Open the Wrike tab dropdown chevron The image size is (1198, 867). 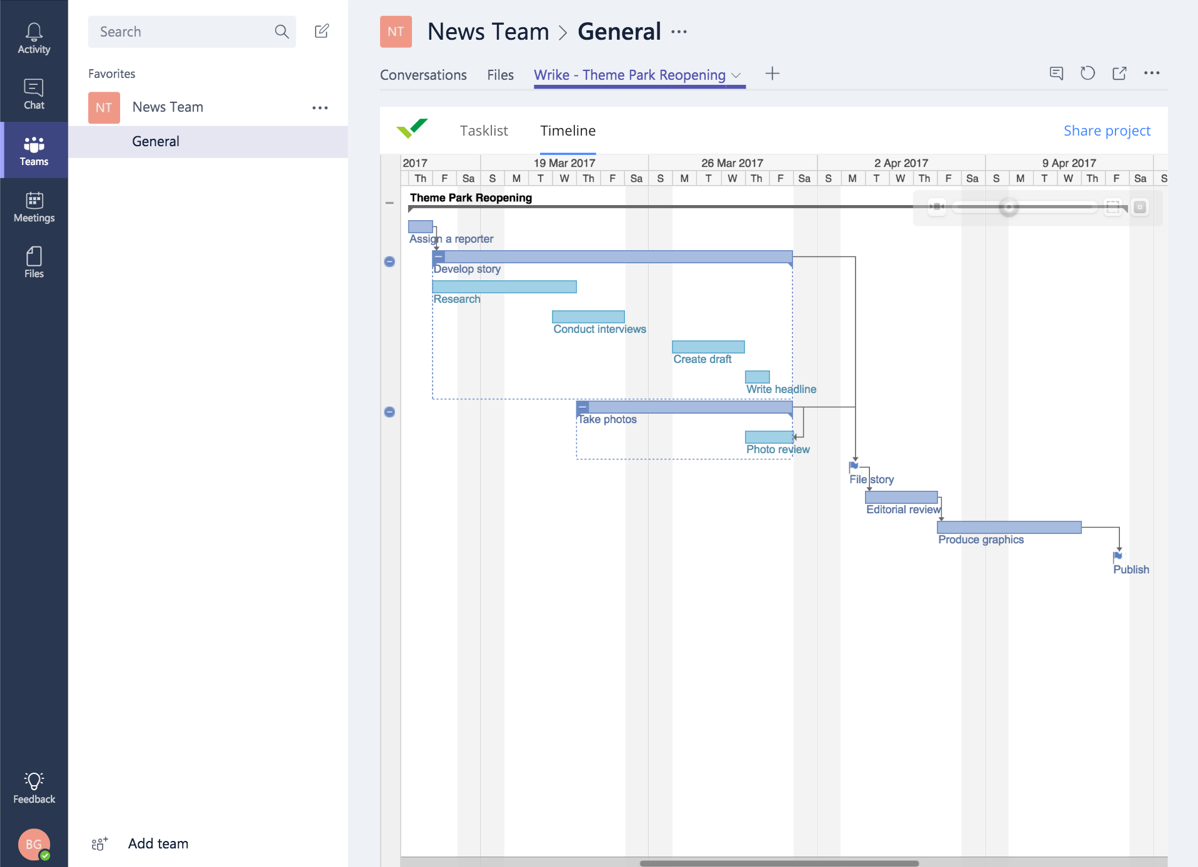tap(736, 75)
